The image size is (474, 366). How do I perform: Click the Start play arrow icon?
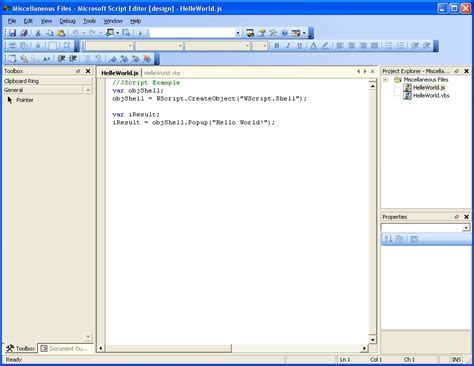[x=140, y=33]
